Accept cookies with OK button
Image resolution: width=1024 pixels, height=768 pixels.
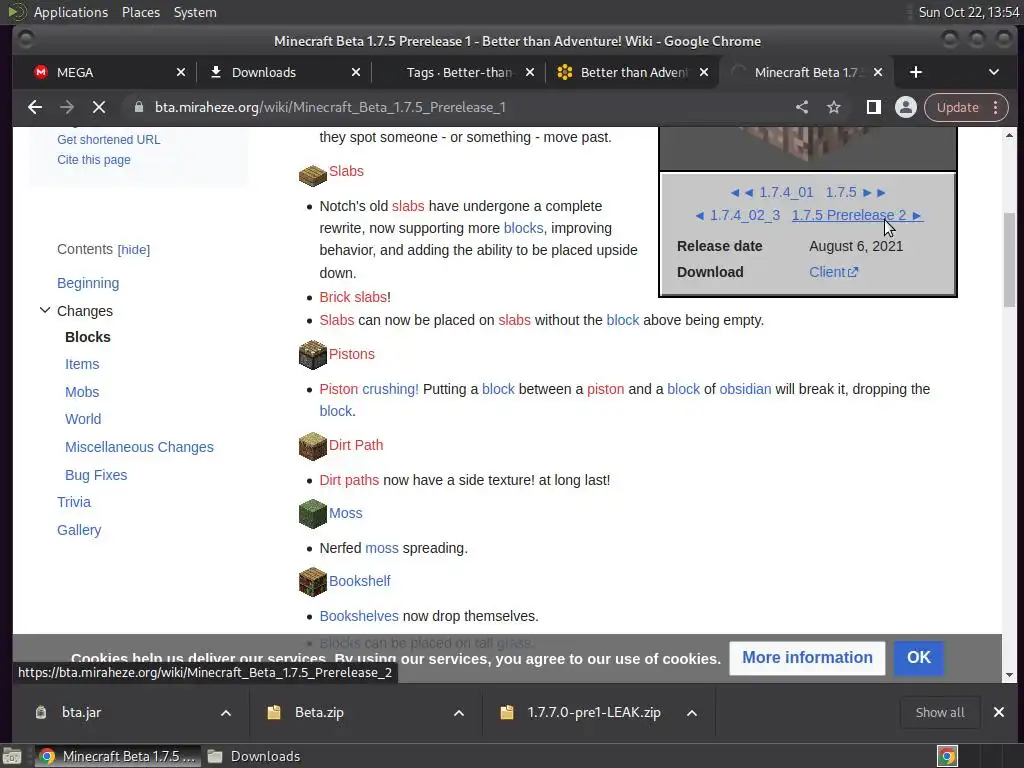coord(918,658)
